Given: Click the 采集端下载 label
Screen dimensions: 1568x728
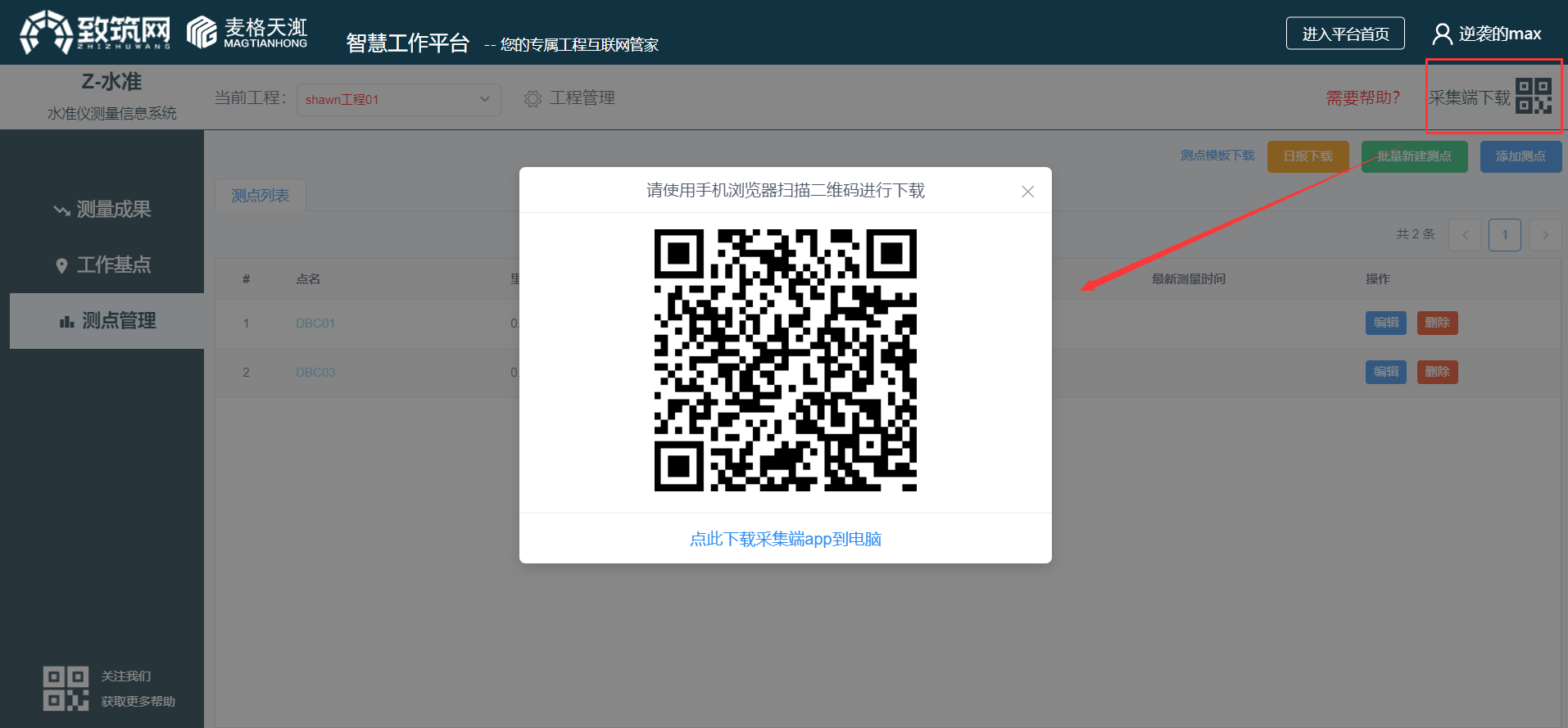Looking at the screenshot, I should point(1470,97).
